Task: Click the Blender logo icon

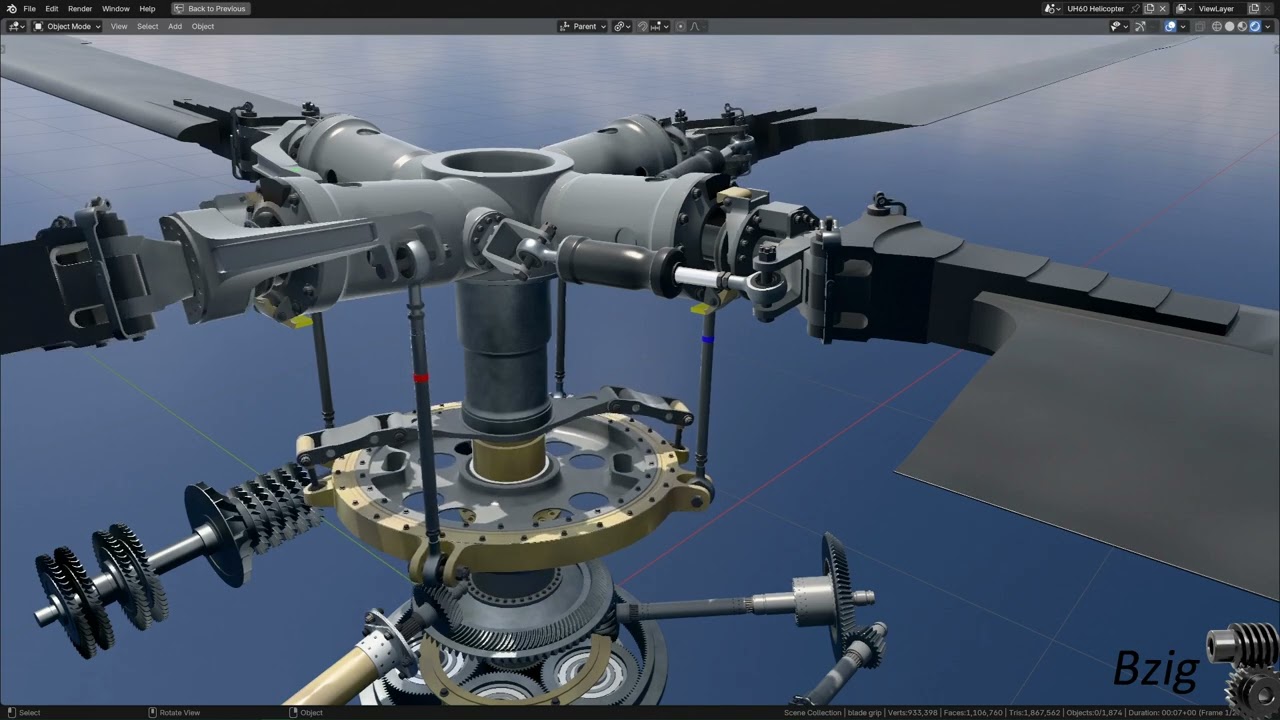Action: pos(11,8)
